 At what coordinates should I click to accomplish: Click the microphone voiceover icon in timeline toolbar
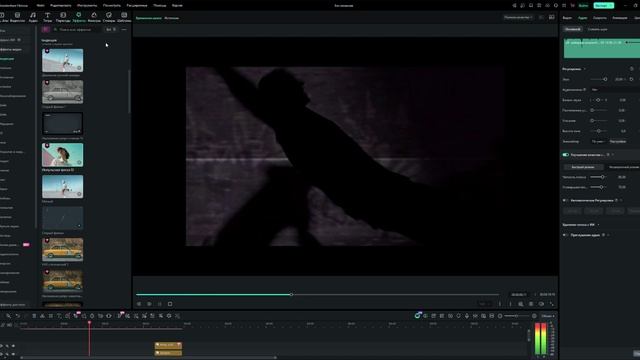(467, 316)
